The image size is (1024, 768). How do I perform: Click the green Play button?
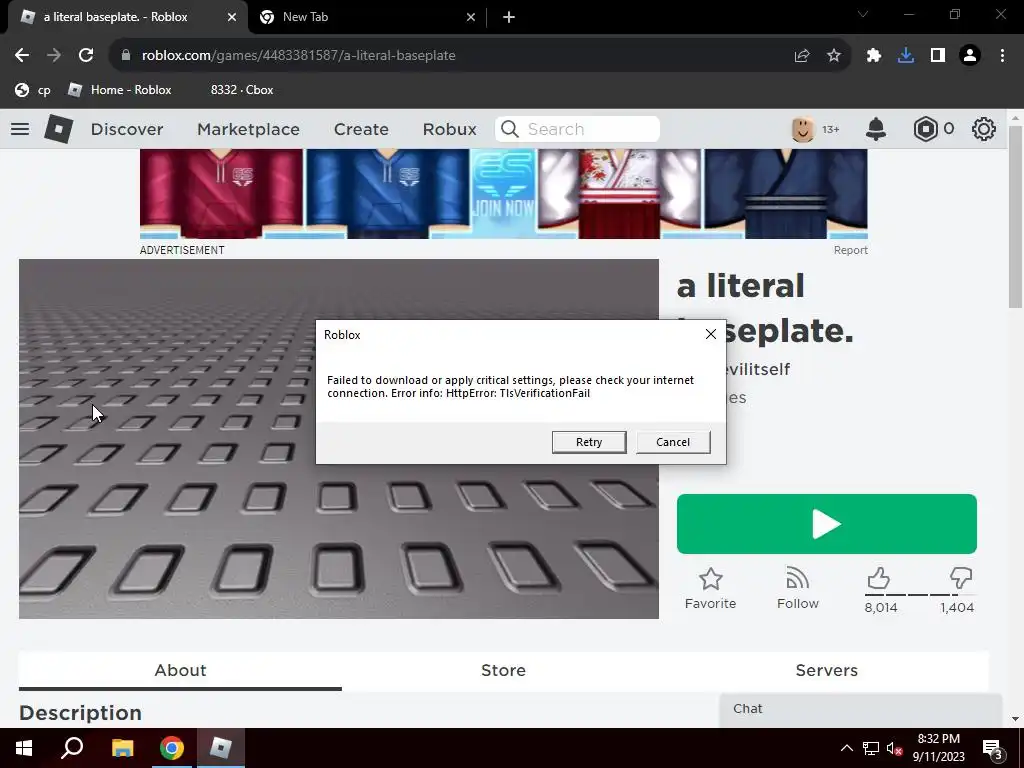(x=827, y=524)
